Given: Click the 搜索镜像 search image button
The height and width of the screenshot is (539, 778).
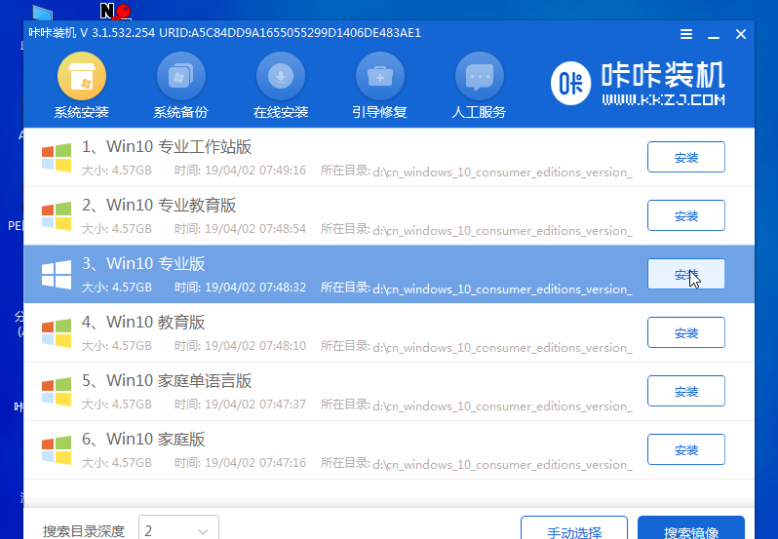Looking at the screenshot, I should pos(690,530).
